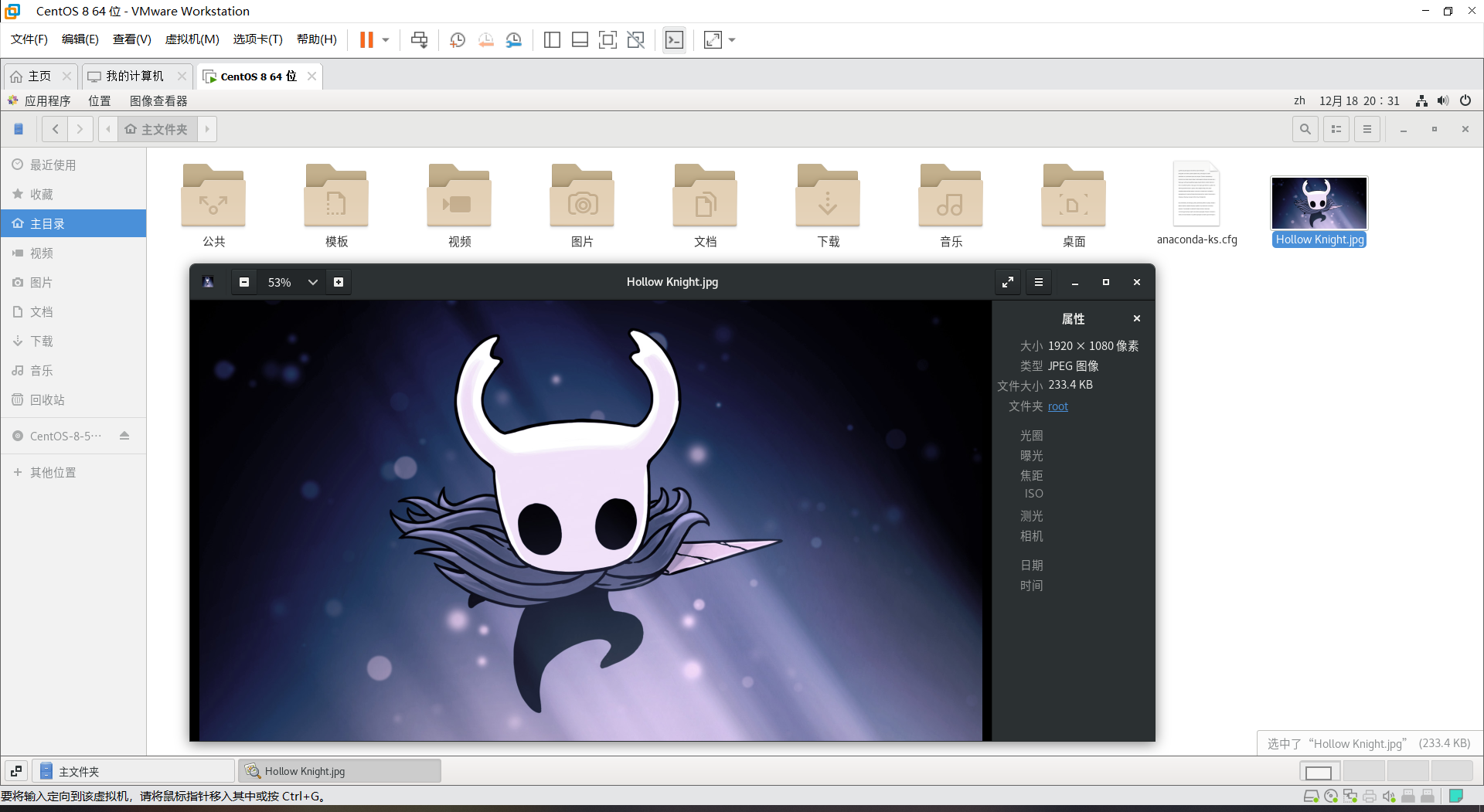Switch to the 我的计算机 tab
Image resolution: width=1484 pixels, height=812 pixels.
pos(134,76)
